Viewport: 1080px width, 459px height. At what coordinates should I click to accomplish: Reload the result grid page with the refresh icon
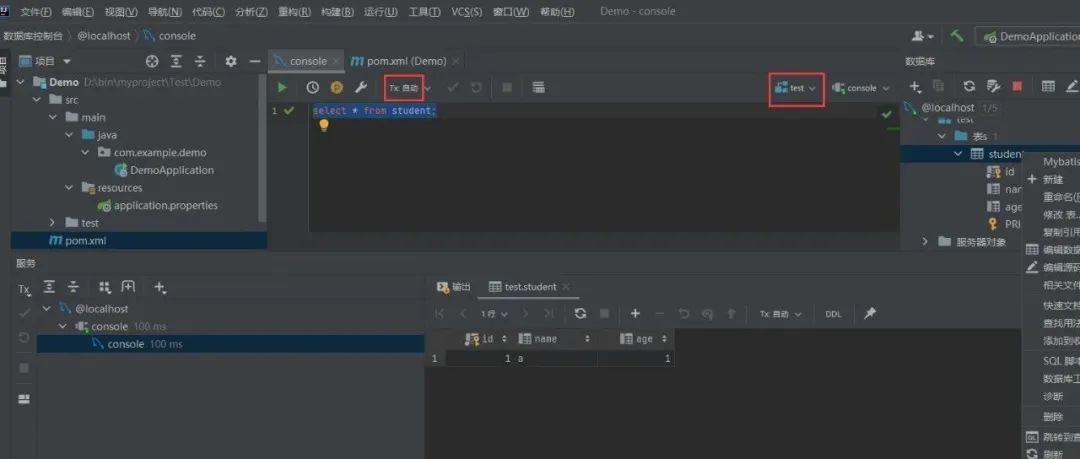coord(581,314)
